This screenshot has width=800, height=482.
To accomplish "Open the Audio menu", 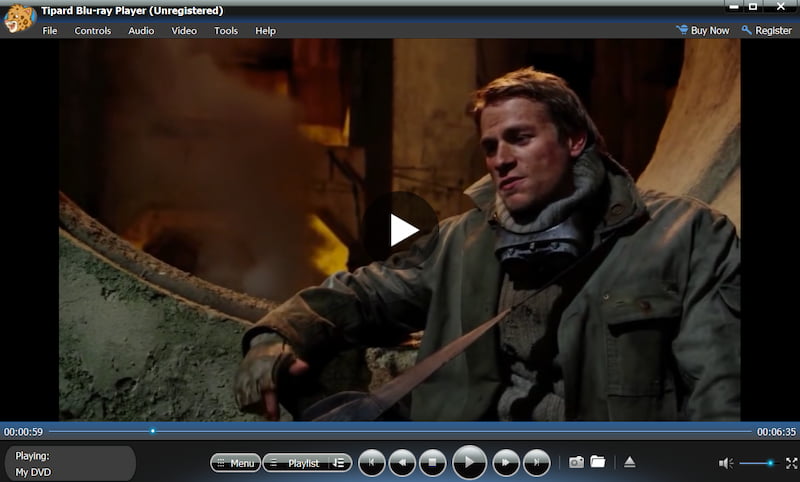I will pyautogui.click(x=141, y=31).
